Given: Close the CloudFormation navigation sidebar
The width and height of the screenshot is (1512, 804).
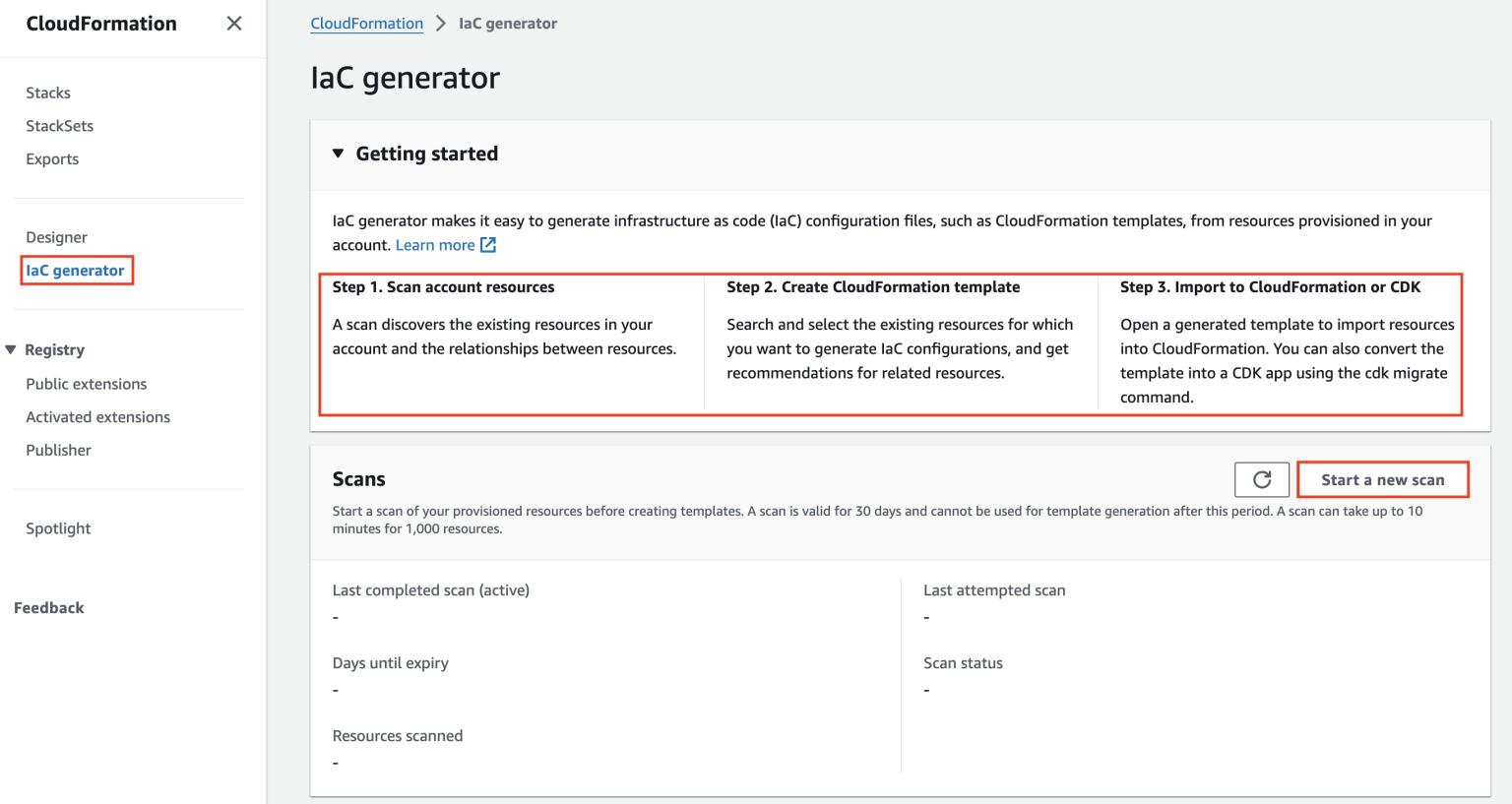Looking at the screenshot, I should tap(233, 23).
